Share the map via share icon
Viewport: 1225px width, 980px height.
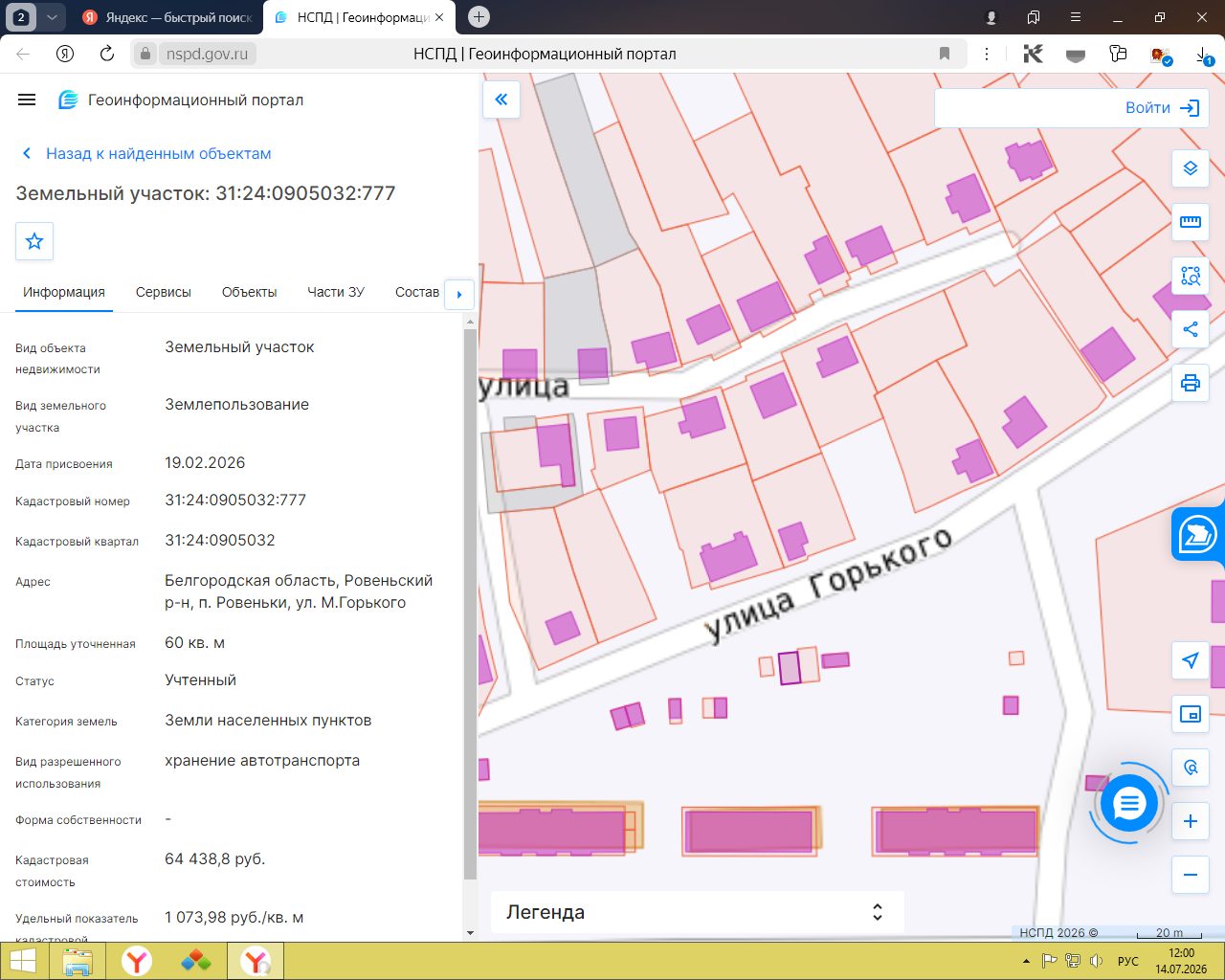tap(1191, 329)
